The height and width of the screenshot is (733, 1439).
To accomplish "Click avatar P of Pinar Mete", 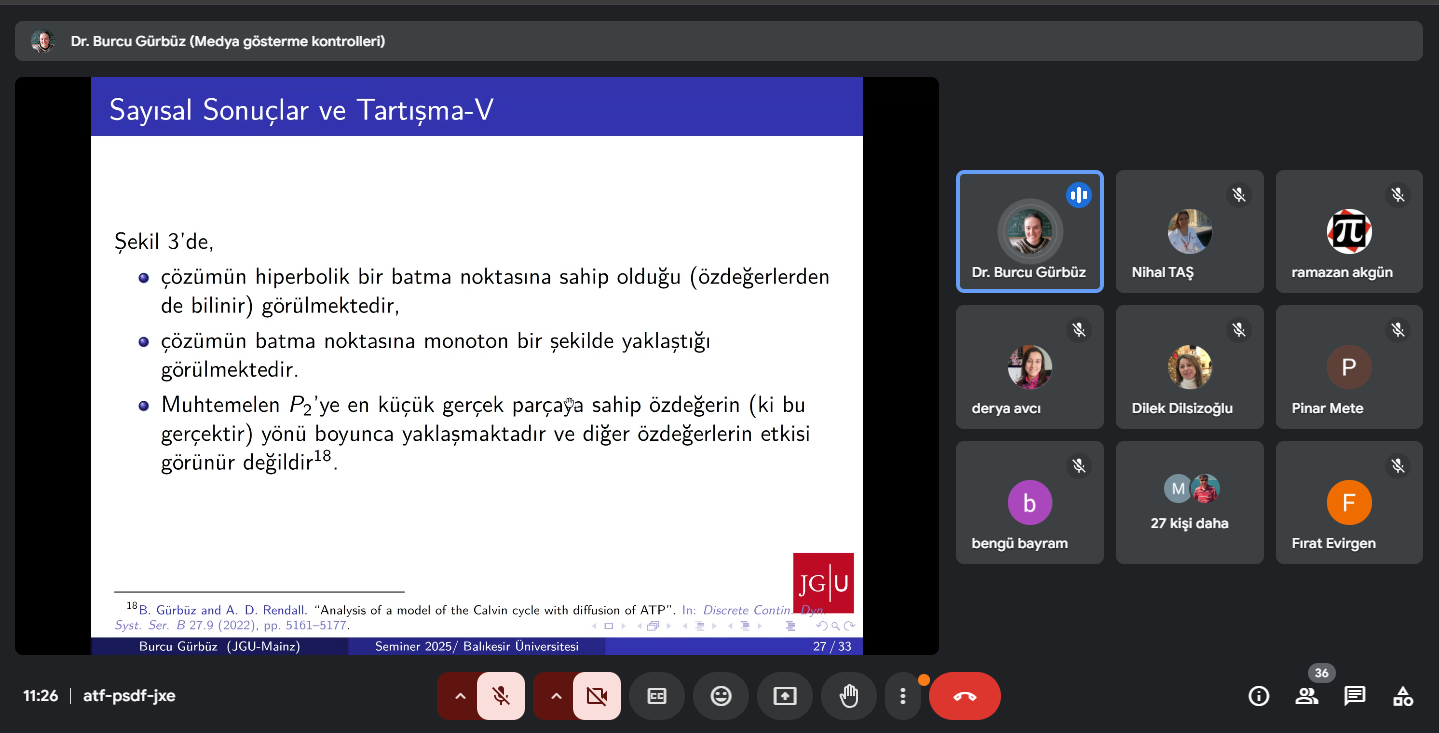I will (x=1349, y=368).
